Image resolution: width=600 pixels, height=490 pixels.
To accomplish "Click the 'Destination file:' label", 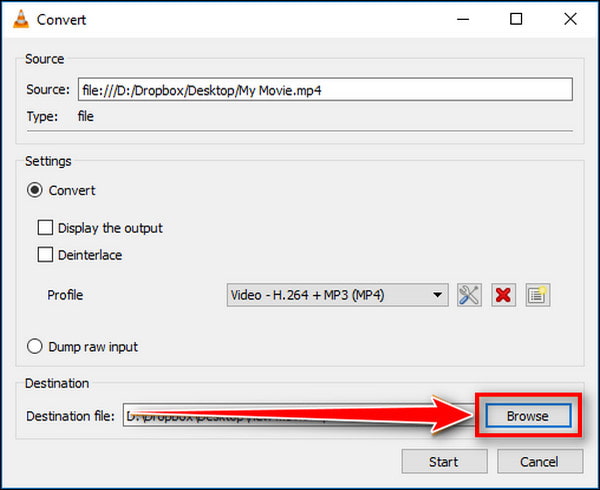I will pyautogui.click(x=70, y=416).
